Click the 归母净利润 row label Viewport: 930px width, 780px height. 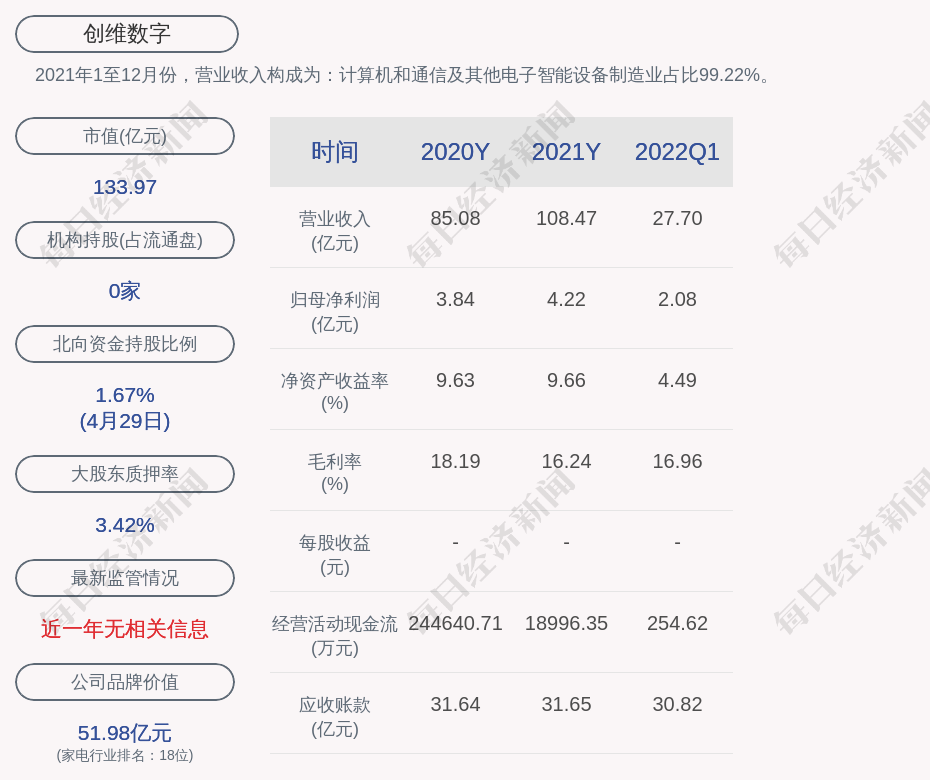335,312
